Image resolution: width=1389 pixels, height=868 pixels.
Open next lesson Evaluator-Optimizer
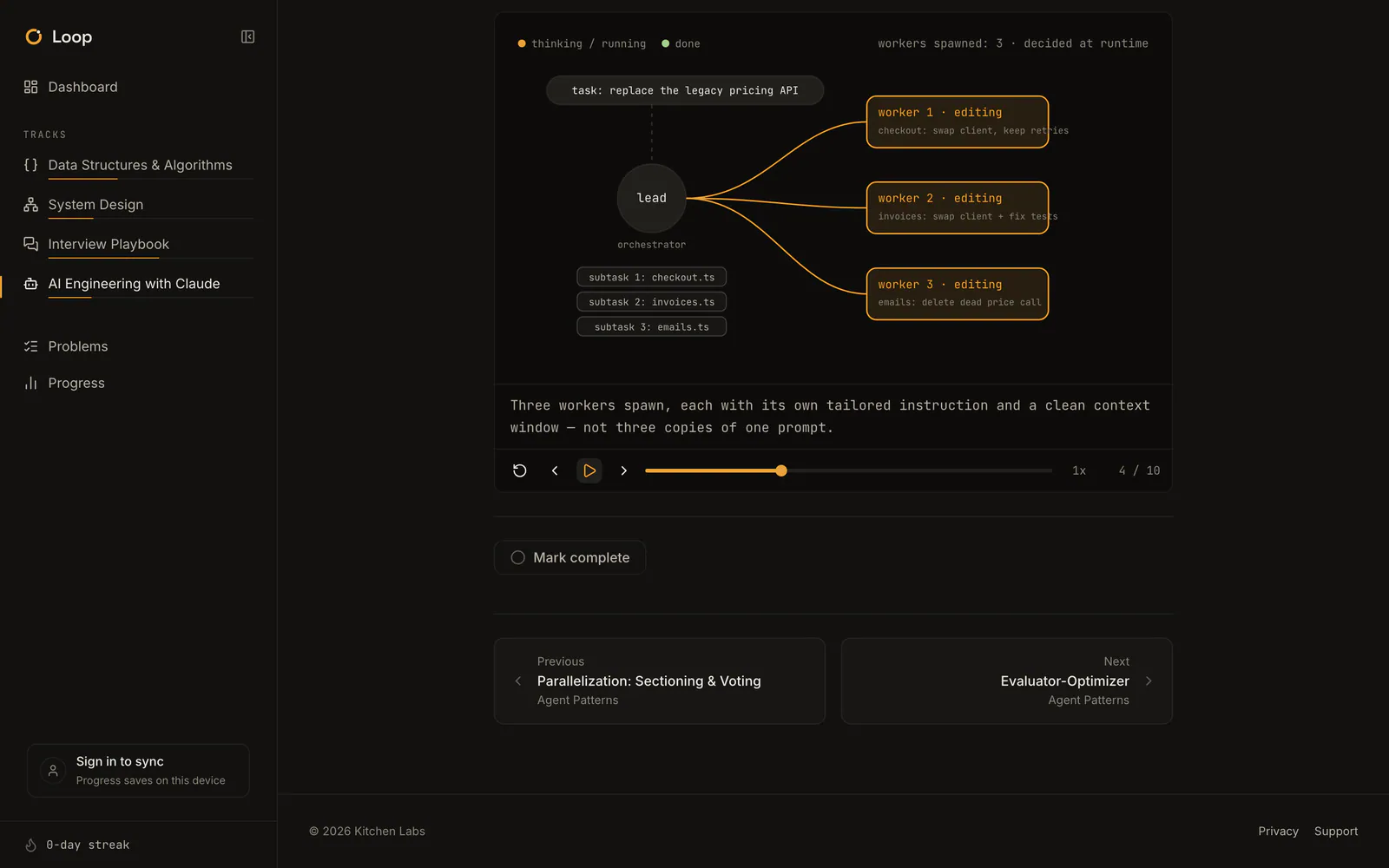pyautogui.click(x=1007, y=681)
